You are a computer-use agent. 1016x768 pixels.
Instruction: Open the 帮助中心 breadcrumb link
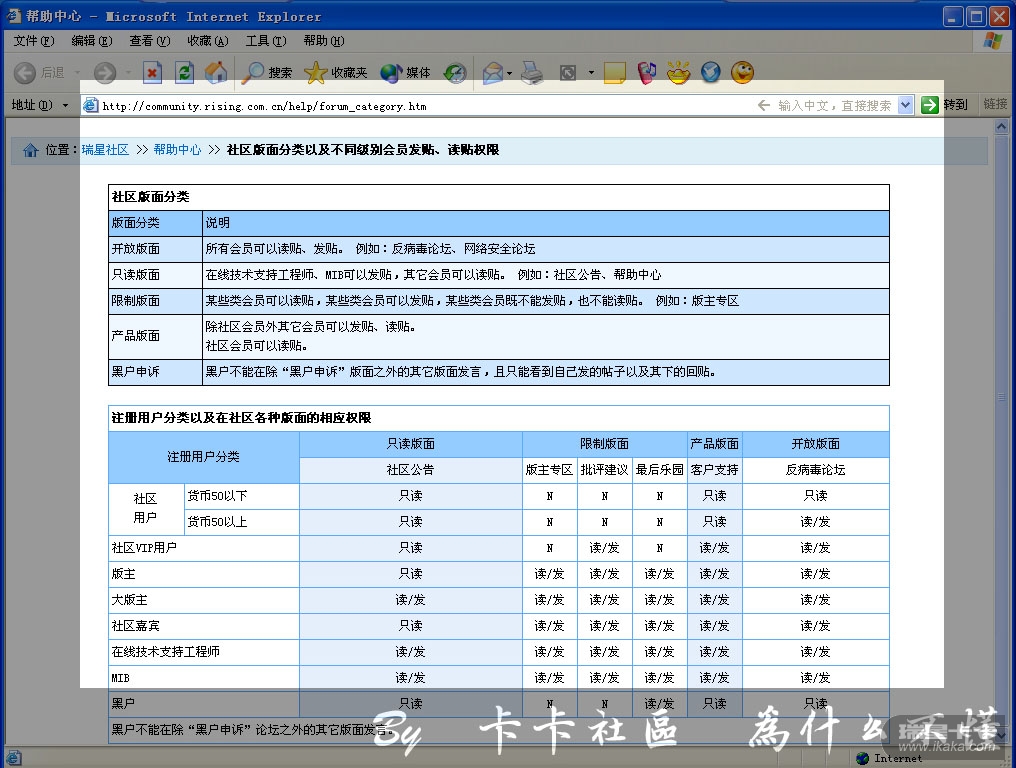[x=177, y=150]
